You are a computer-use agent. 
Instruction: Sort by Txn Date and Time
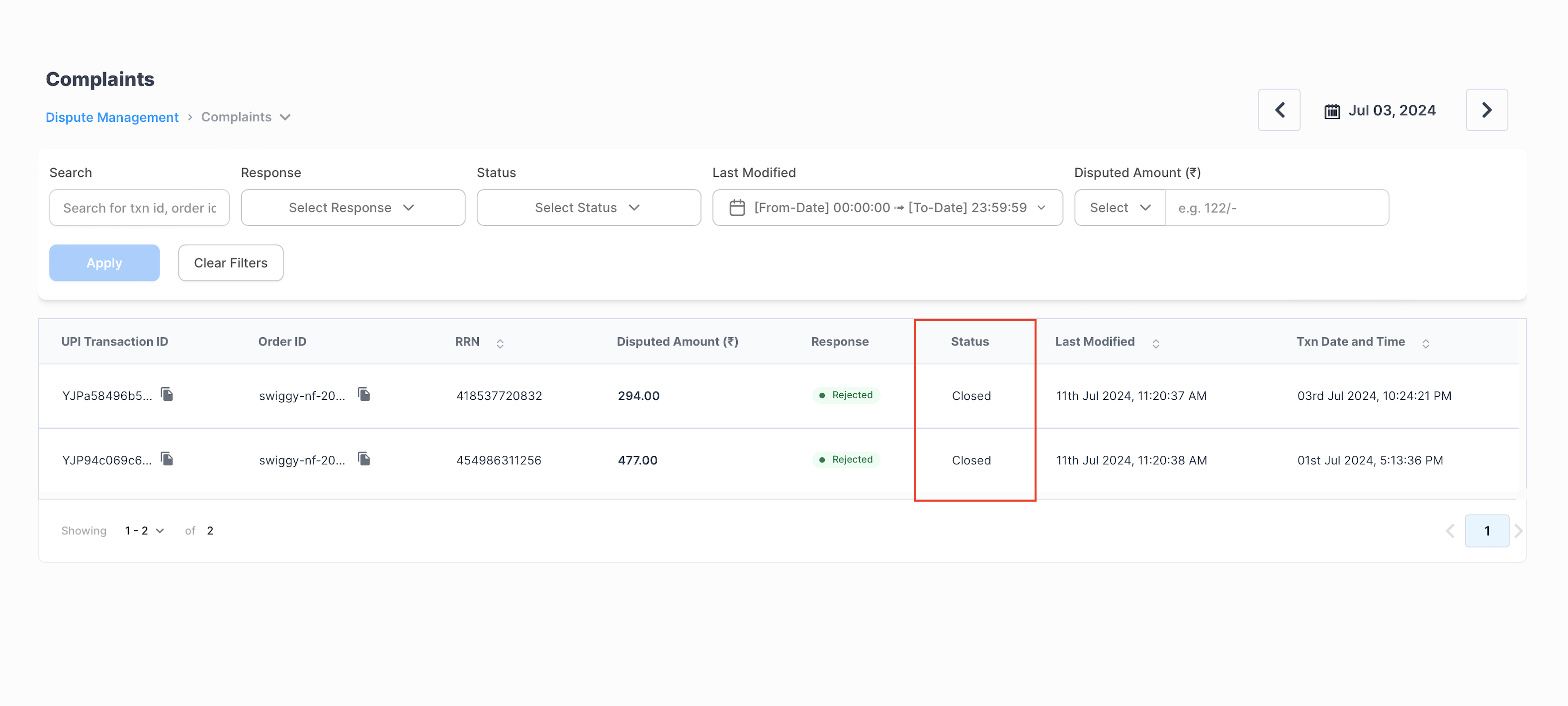pyautogui.click(x=1425, y=343)
